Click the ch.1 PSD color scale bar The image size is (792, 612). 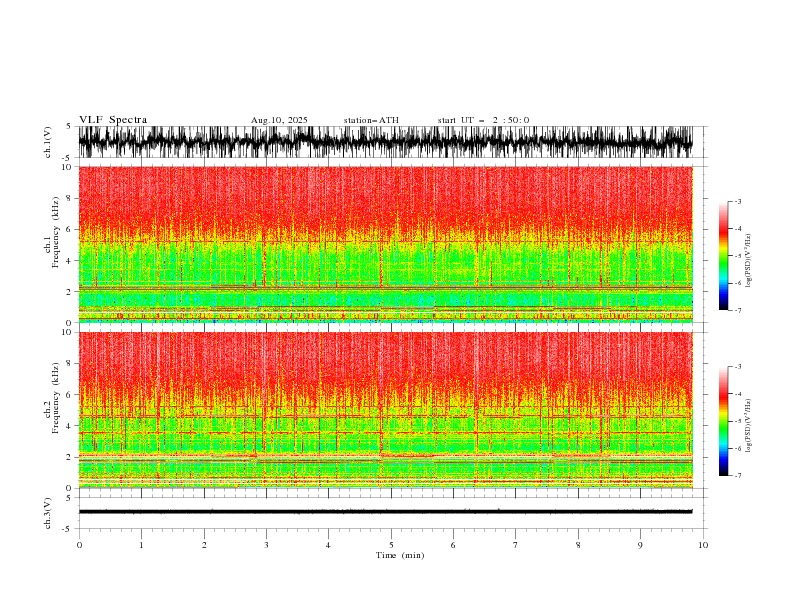[723, 256]
